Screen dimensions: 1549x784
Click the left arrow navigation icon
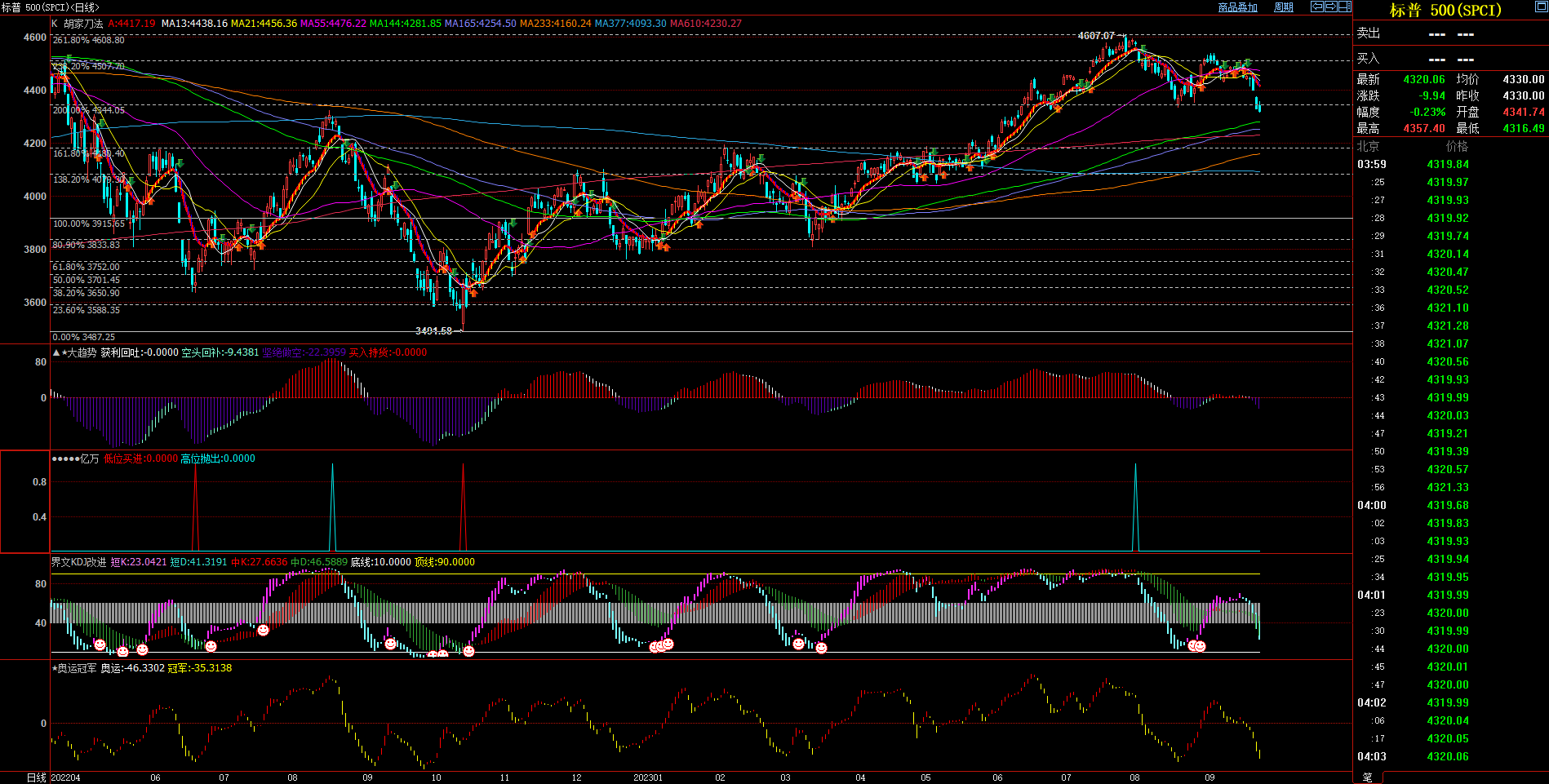(x=1317, y=7)
